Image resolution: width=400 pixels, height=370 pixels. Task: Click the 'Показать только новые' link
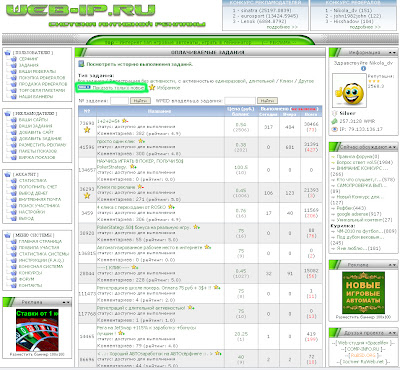(x=118, y=88)
